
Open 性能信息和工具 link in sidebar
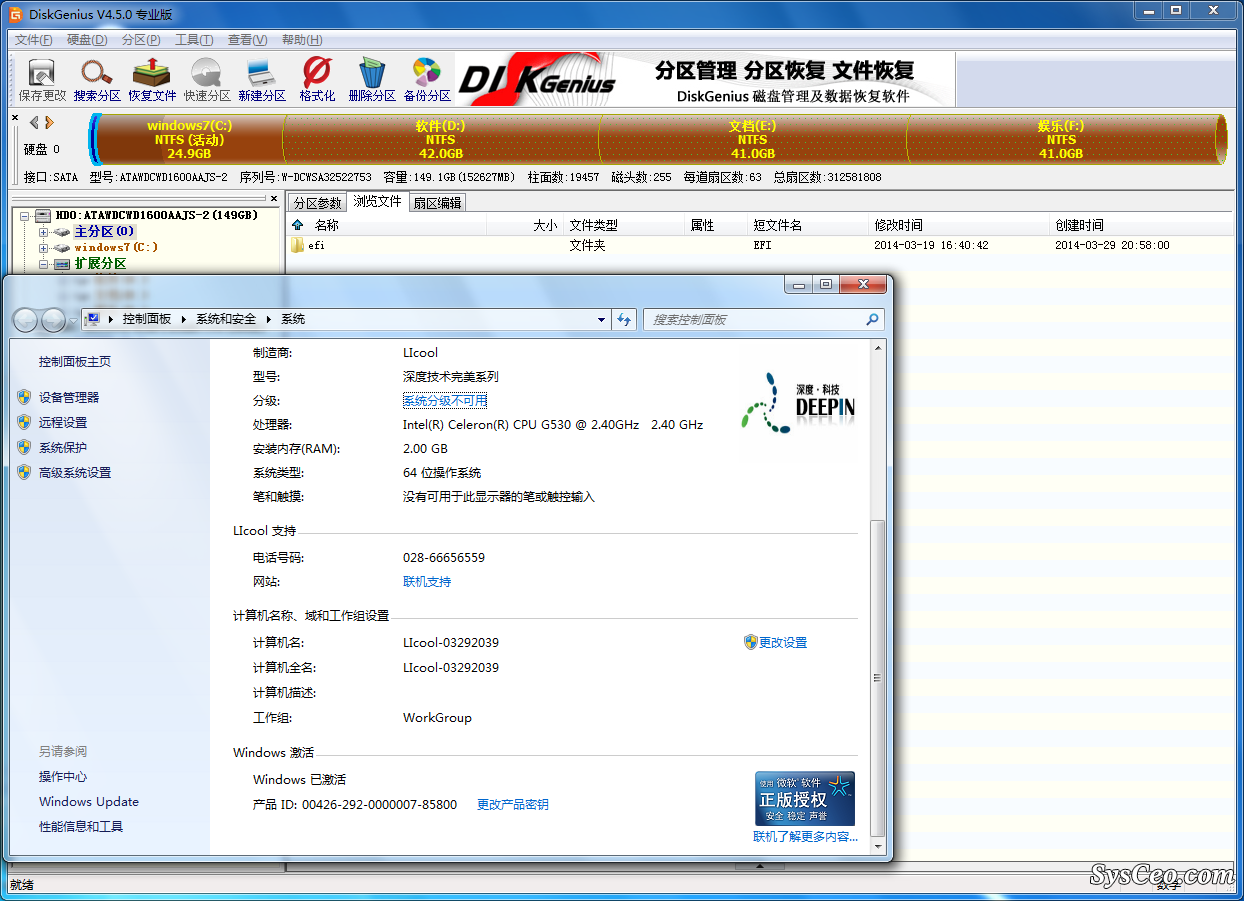81,827
